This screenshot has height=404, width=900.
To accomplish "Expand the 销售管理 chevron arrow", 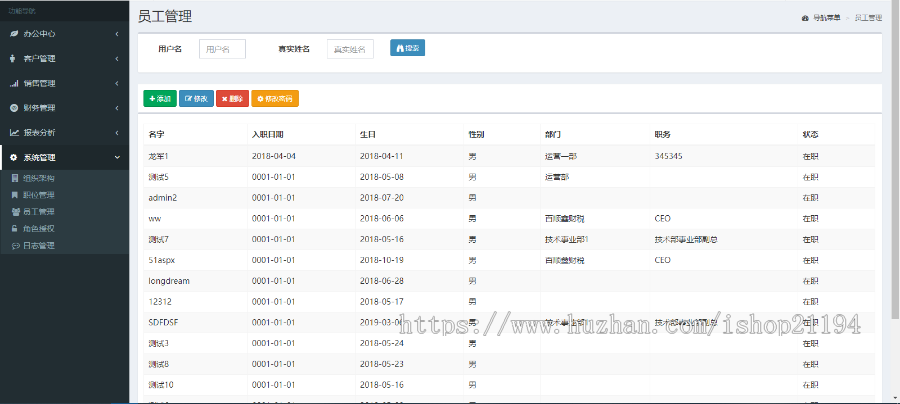I will 117,83.
